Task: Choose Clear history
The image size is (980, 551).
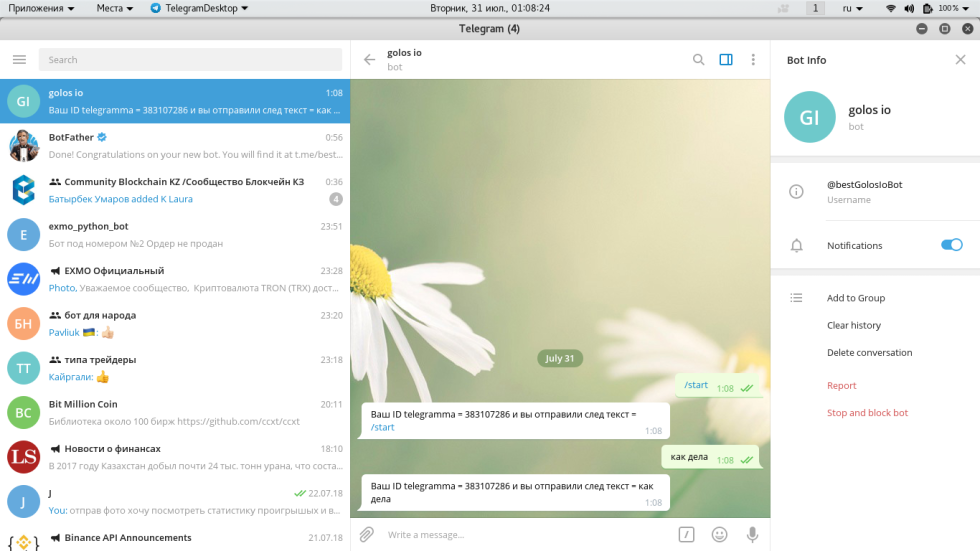Action: (854, 325)
